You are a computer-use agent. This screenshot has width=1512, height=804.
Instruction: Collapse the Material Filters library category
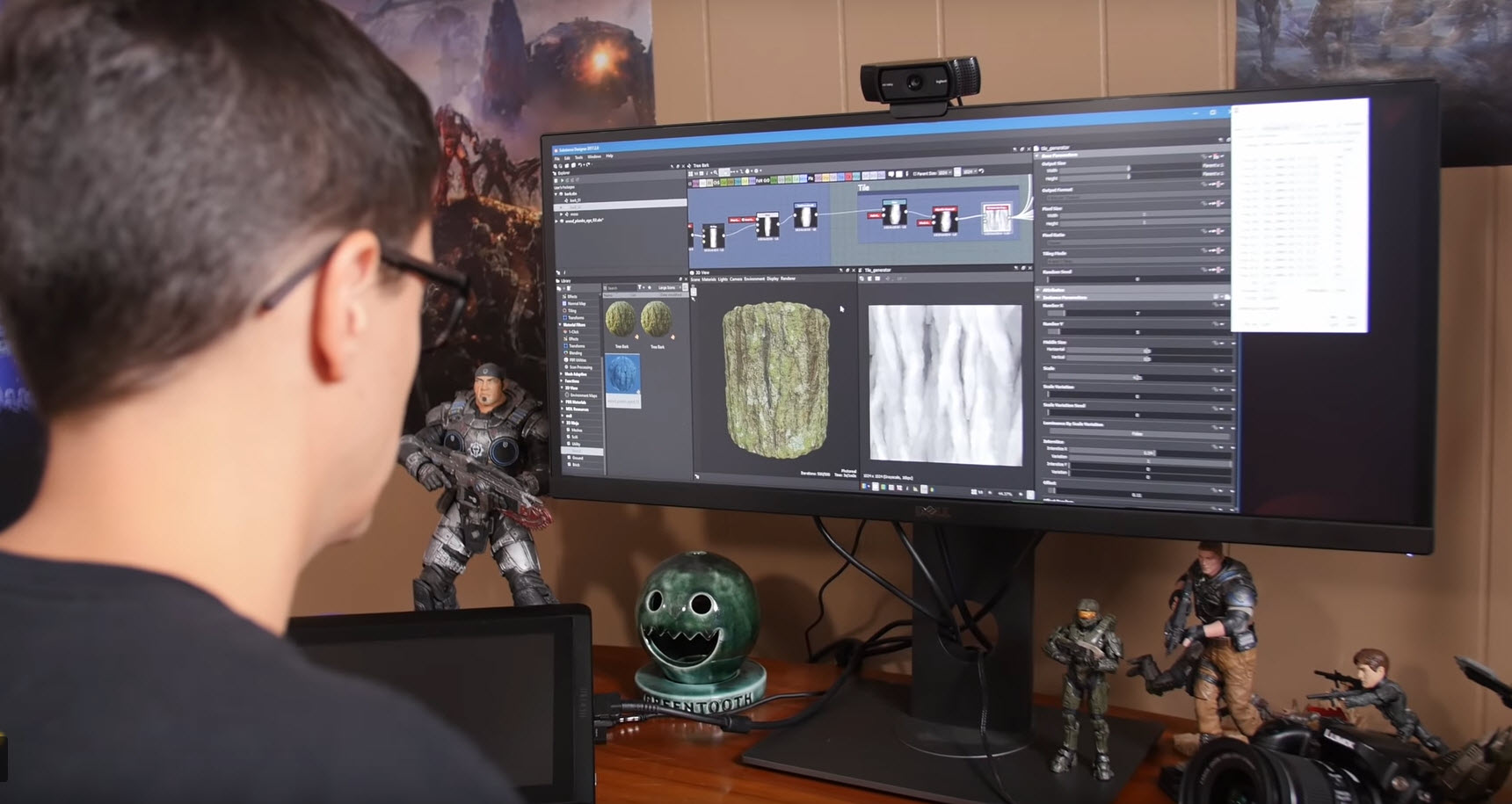(562, 325)
